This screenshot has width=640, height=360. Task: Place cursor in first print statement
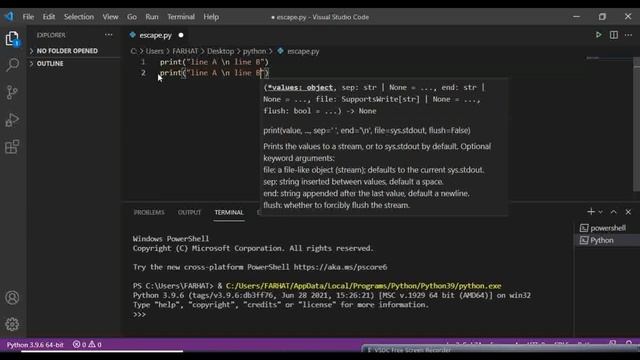(214, 62)
